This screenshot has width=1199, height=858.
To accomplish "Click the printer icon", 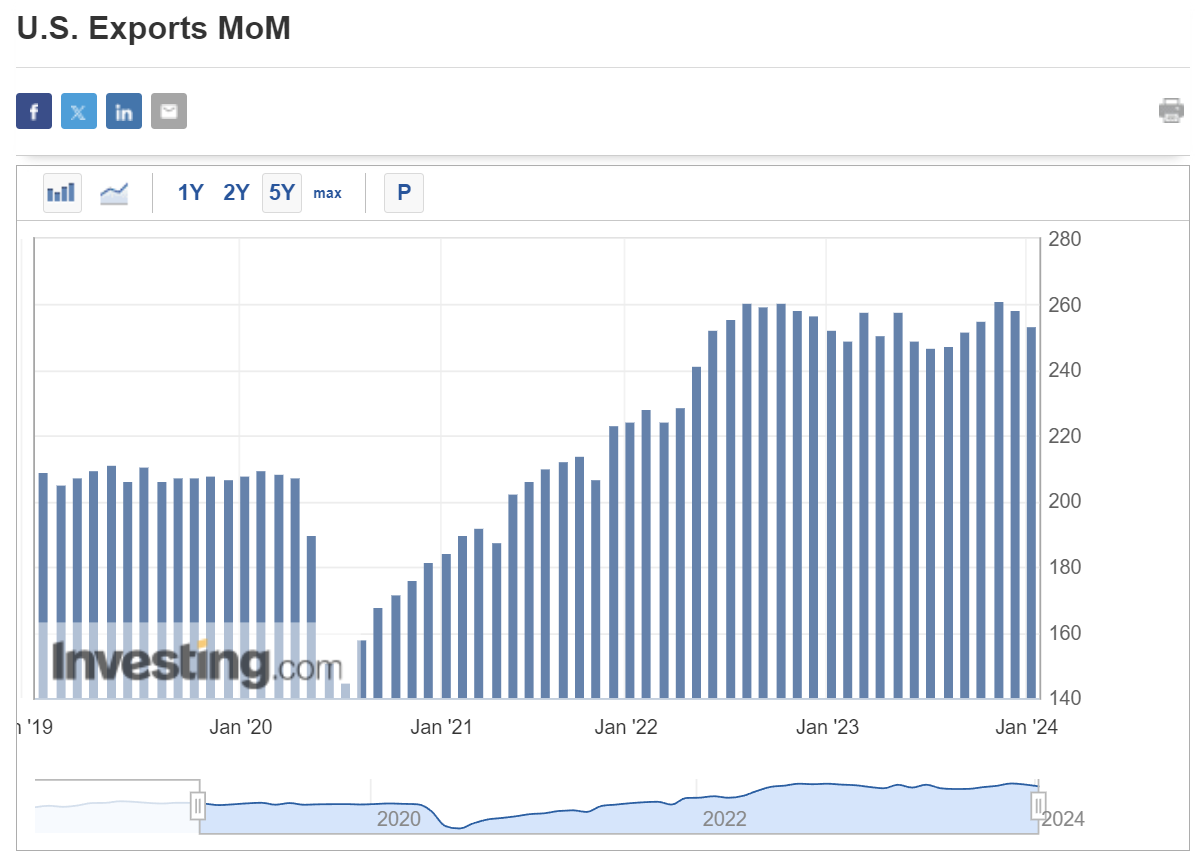I will tap(1171, 110).
